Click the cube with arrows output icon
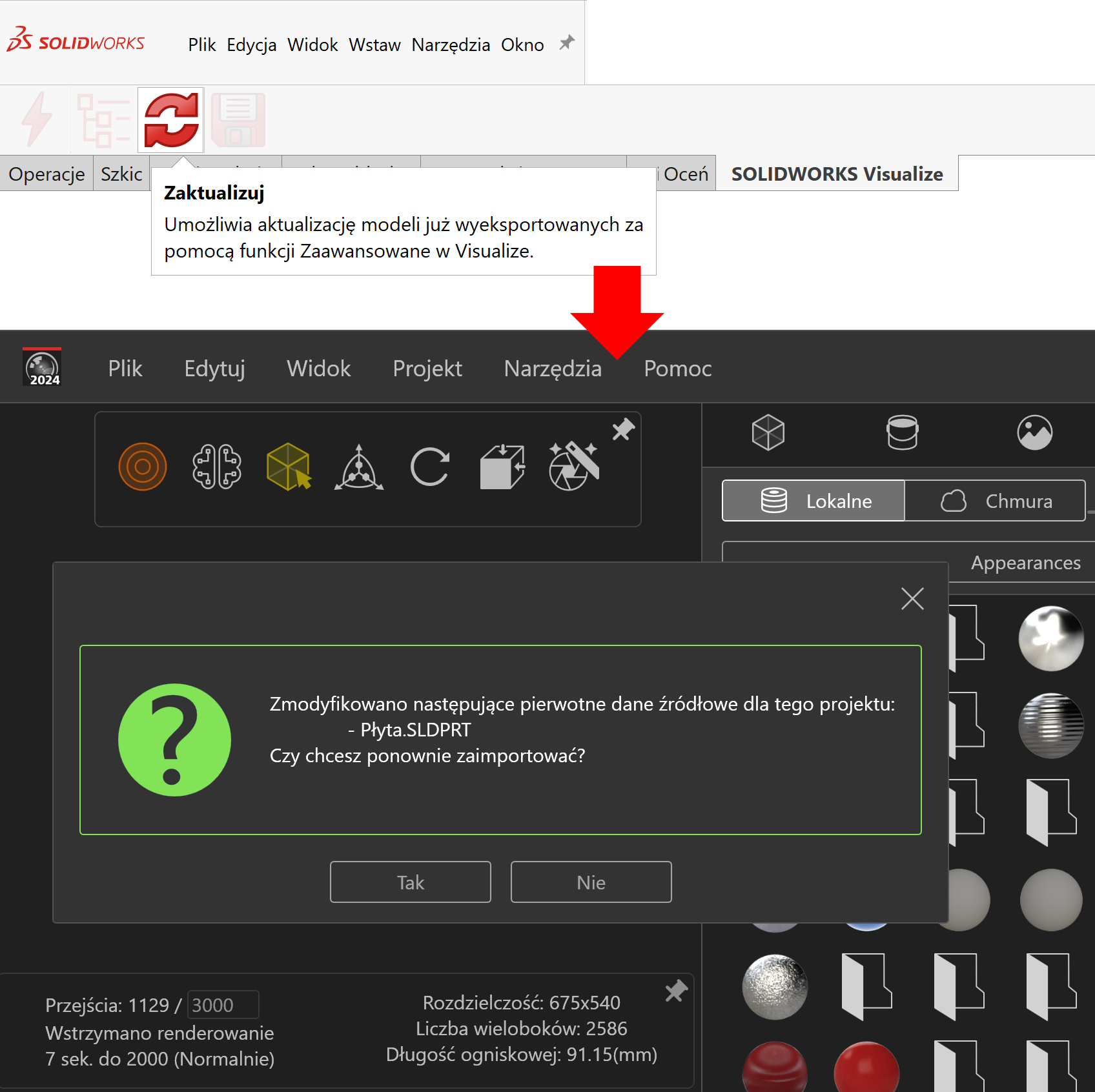Image resolution: width=1095 pixels, height=1092 pixels. (502, 467)
